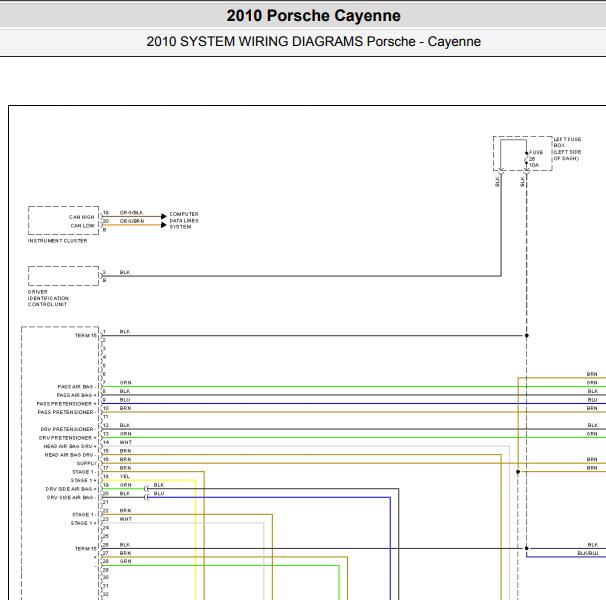This screenshot has width=606, height=600.
Task: Click the "LEFT FUSE BOX" label
Action: pos(567,149)
